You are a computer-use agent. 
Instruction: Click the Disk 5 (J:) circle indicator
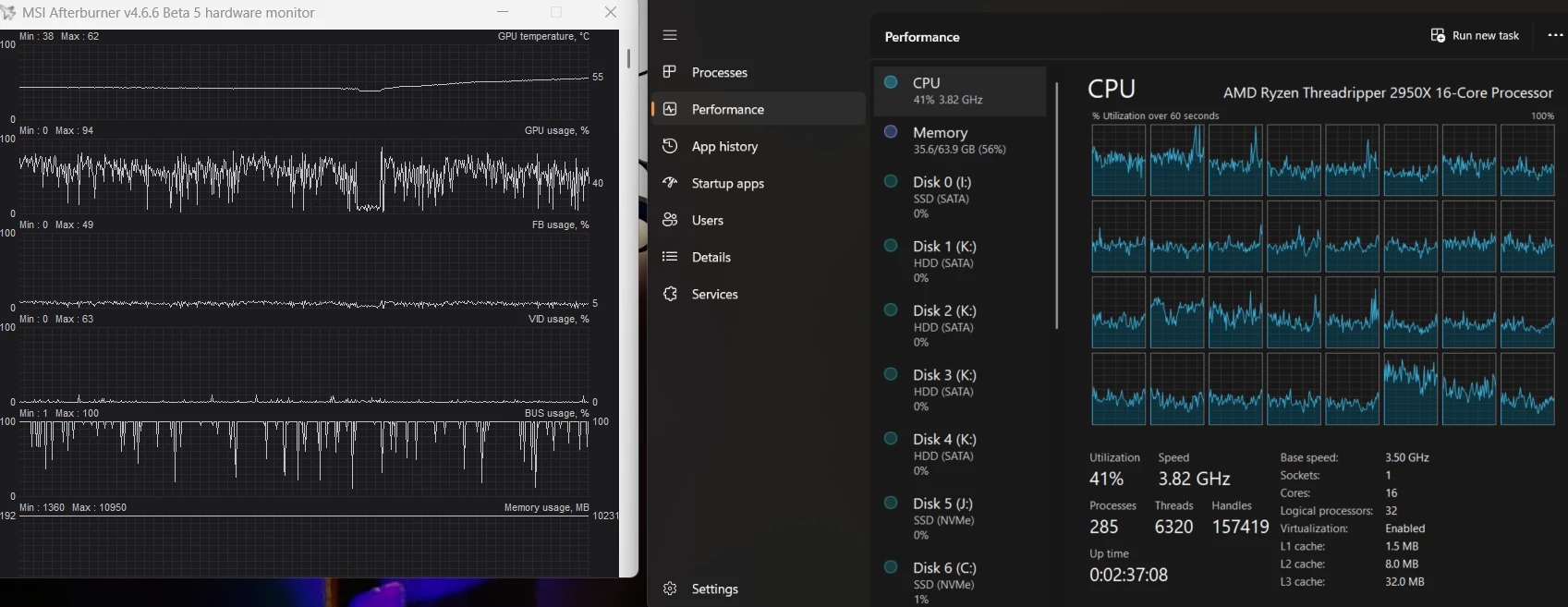[x=891, y=503]
